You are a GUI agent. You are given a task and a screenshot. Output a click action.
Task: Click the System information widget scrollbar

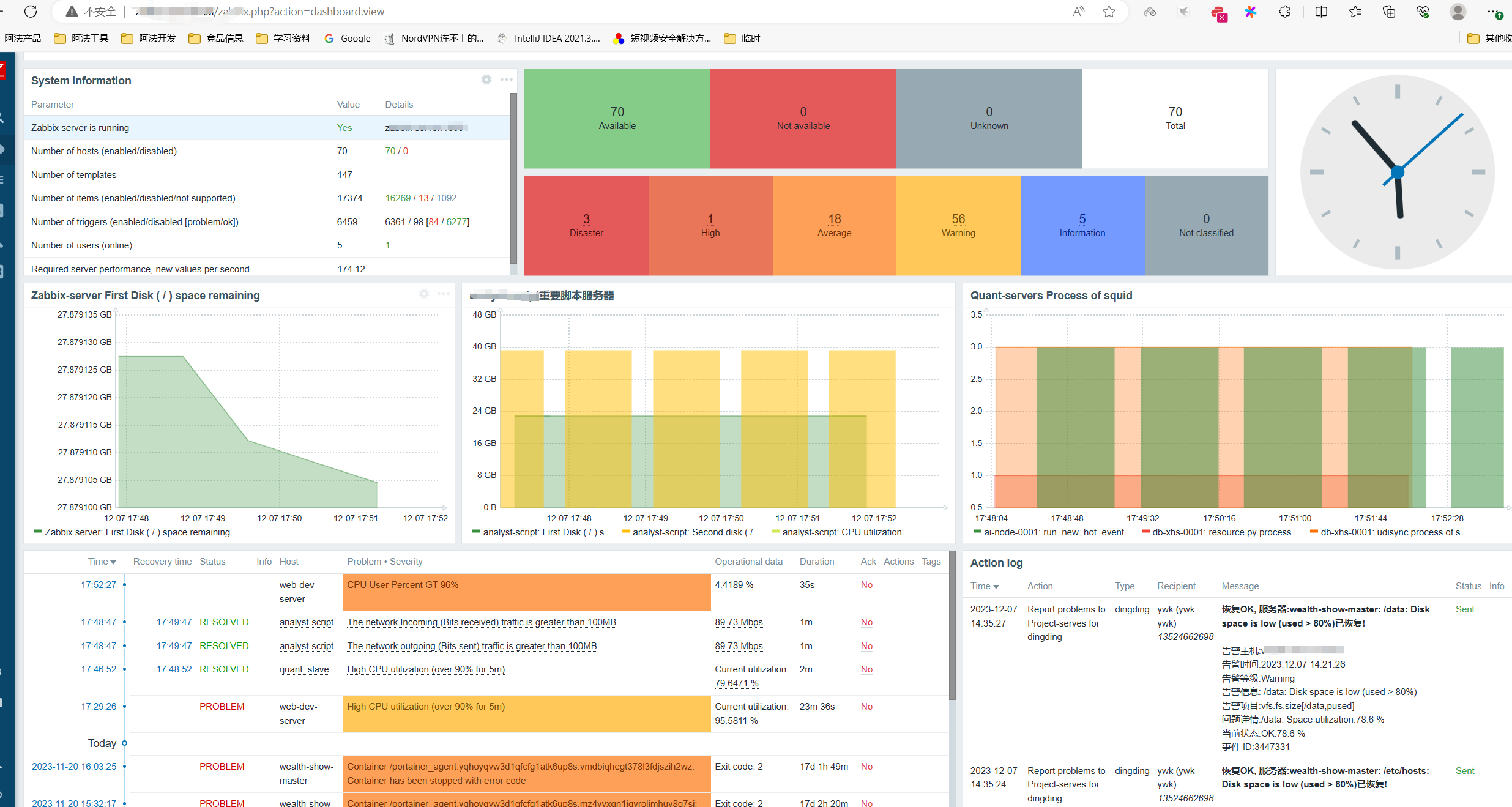(513, 179)
